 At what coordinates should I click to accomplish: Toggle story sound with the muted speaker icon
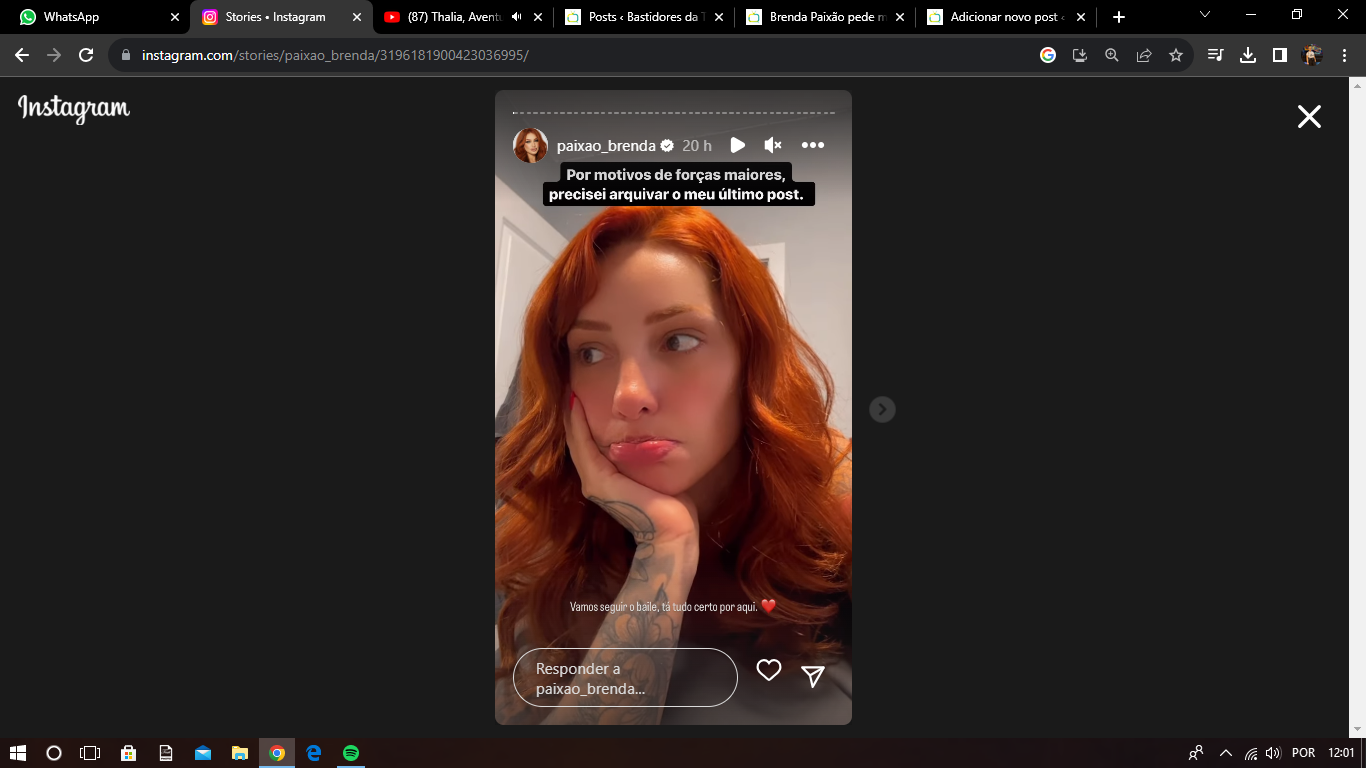pos(772,145)
